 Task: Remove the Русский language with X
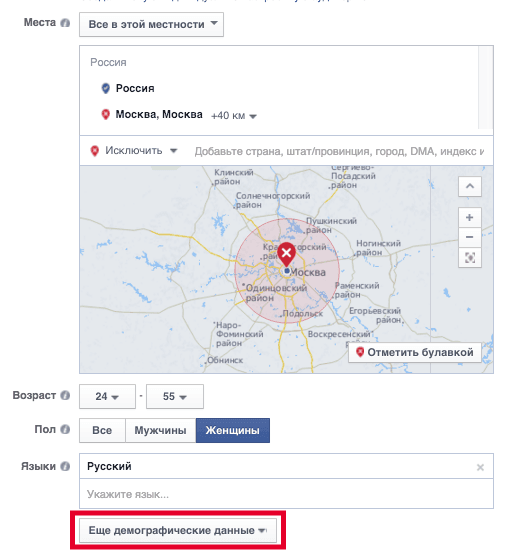tap(480, 467)
